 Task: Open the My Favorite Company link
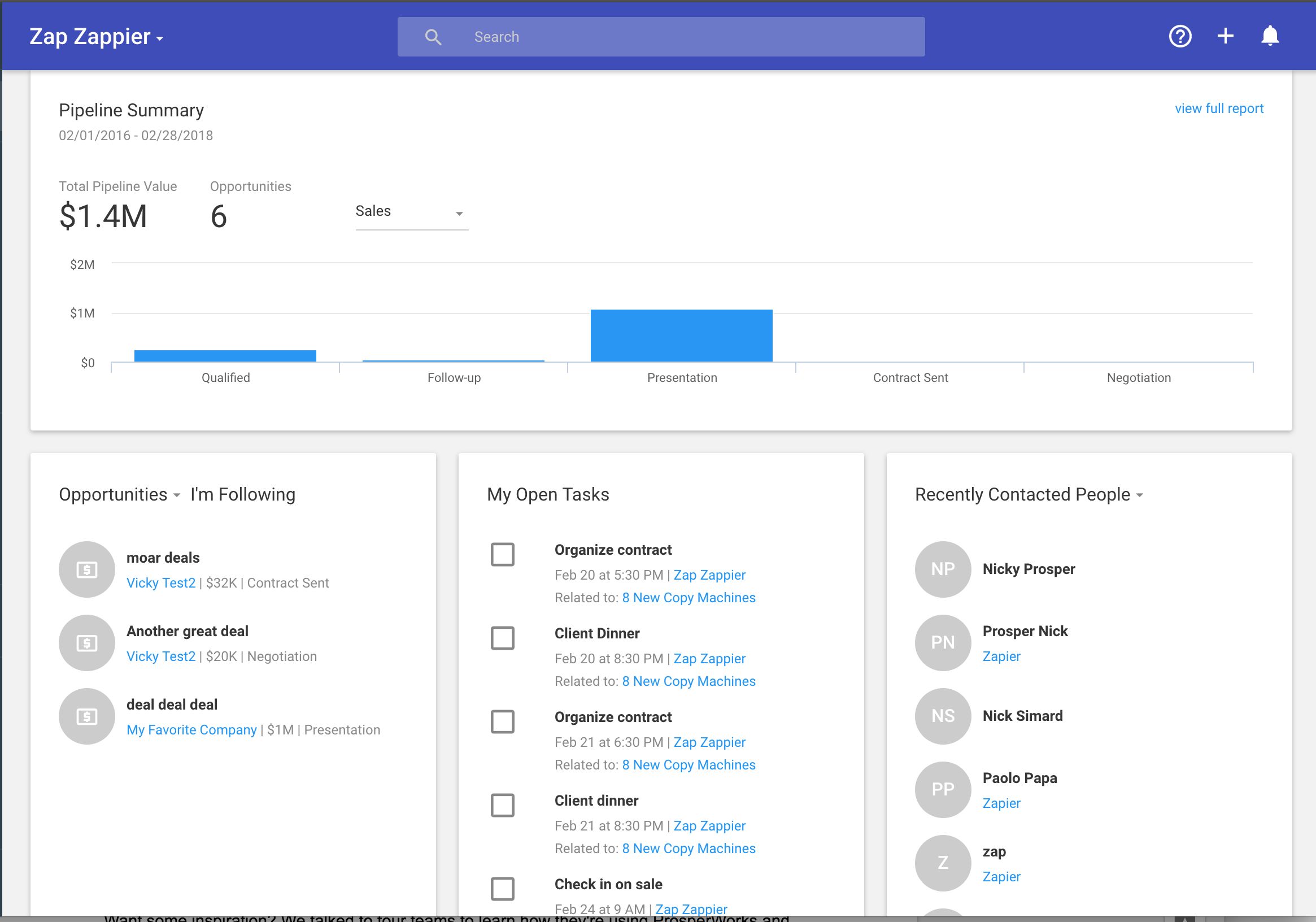coord(191,730)
